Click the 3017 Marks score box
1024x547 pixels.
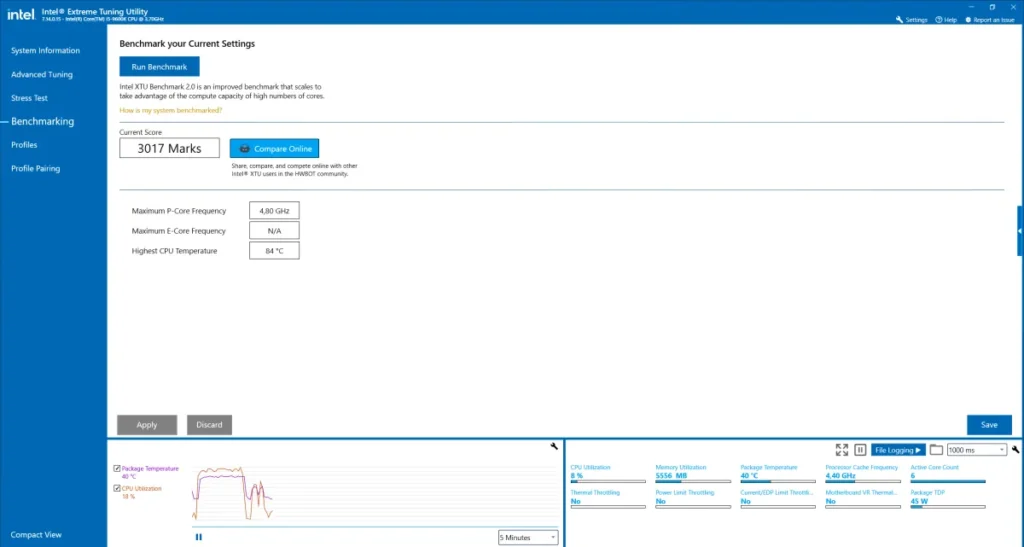coord(169,148)
